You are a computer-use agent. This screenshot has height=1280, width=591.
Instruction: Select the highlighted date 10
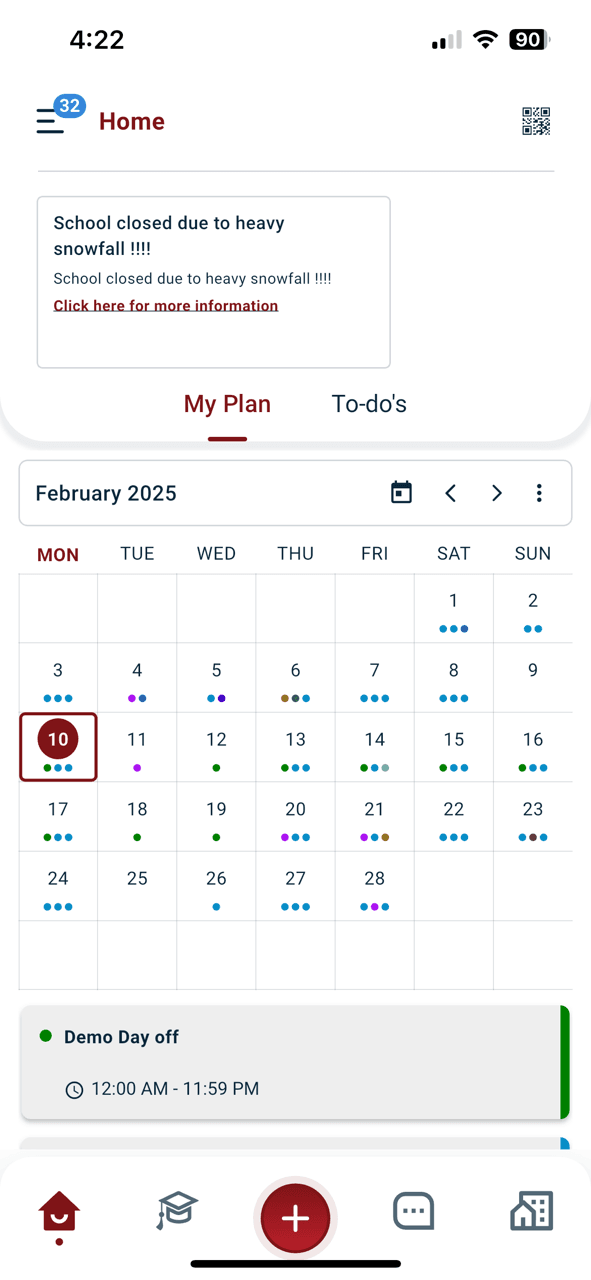tap(58, 747)
